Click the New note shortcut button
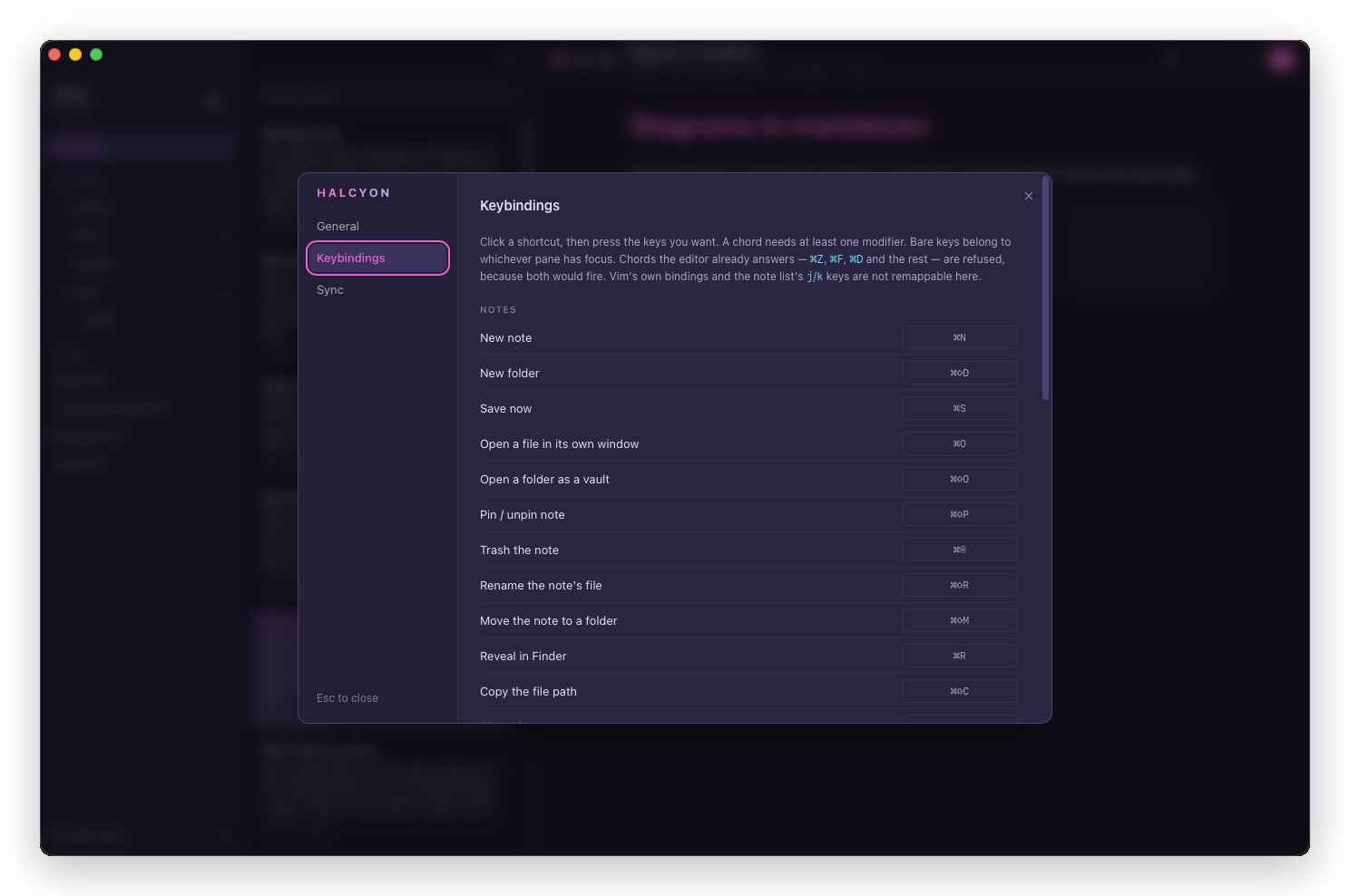 coord(959,337)
